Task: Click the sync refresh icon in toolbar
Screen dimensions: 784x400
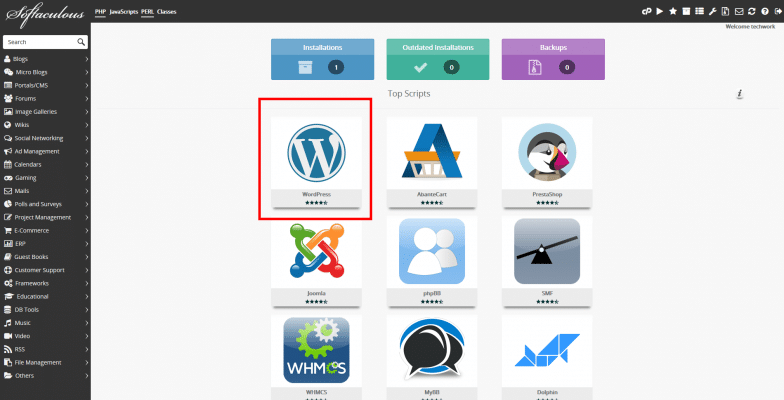Action: [751, 11]
